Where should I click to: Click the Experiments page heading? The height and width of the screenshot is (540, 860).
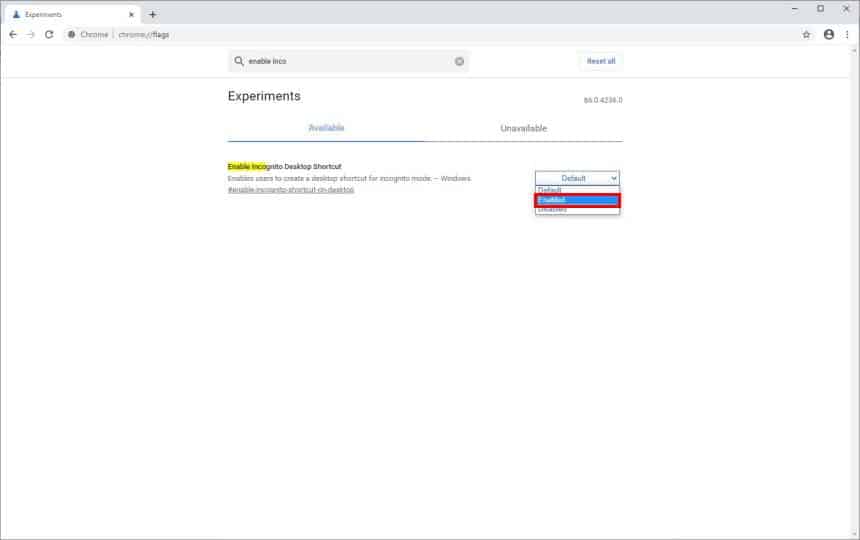pos(264,96)
